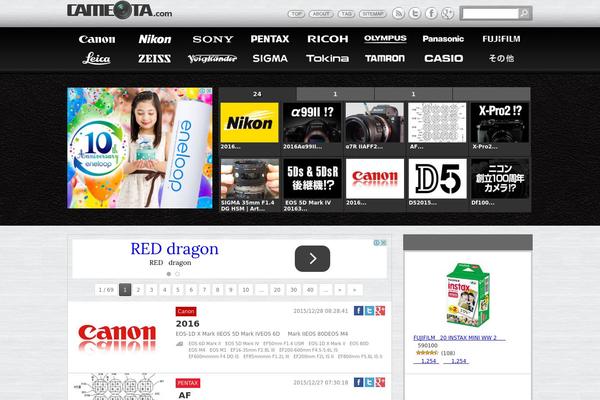Open the X-Pro2 !? thumbnail article
The image size is (600, 400).
click(500, 122)
